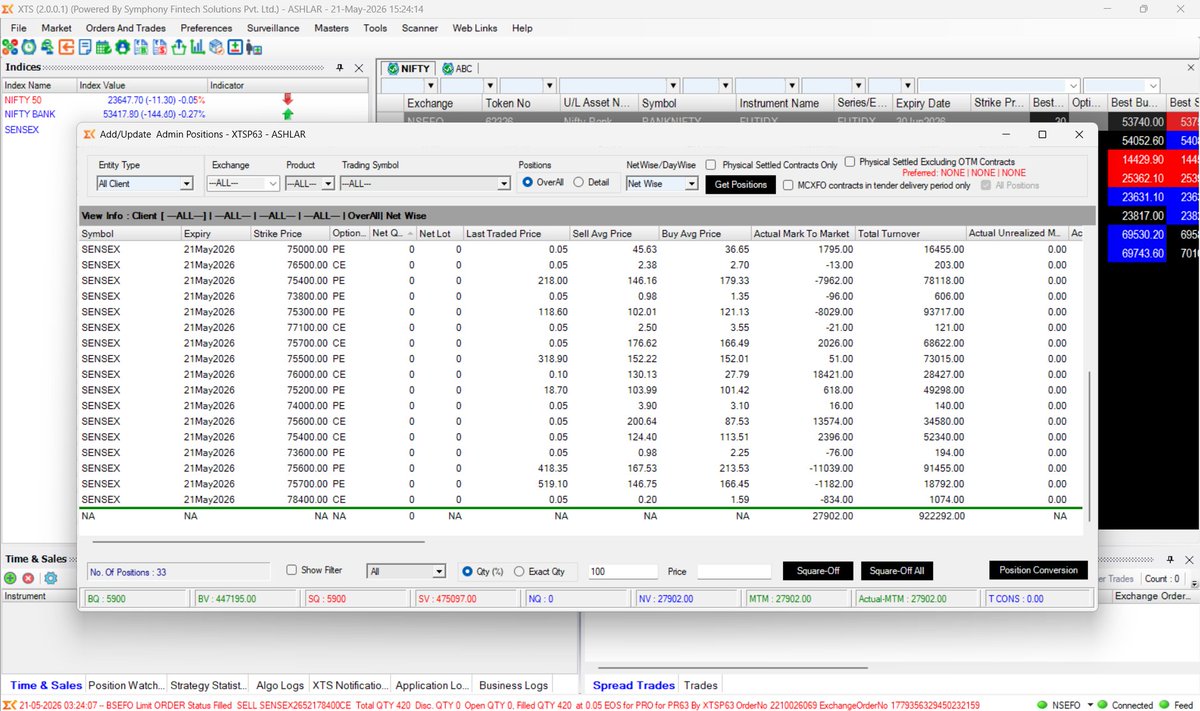Open the All filter dropdown near Show Filter
Screen dimensions: 1200x711
(x=438, y=571)
